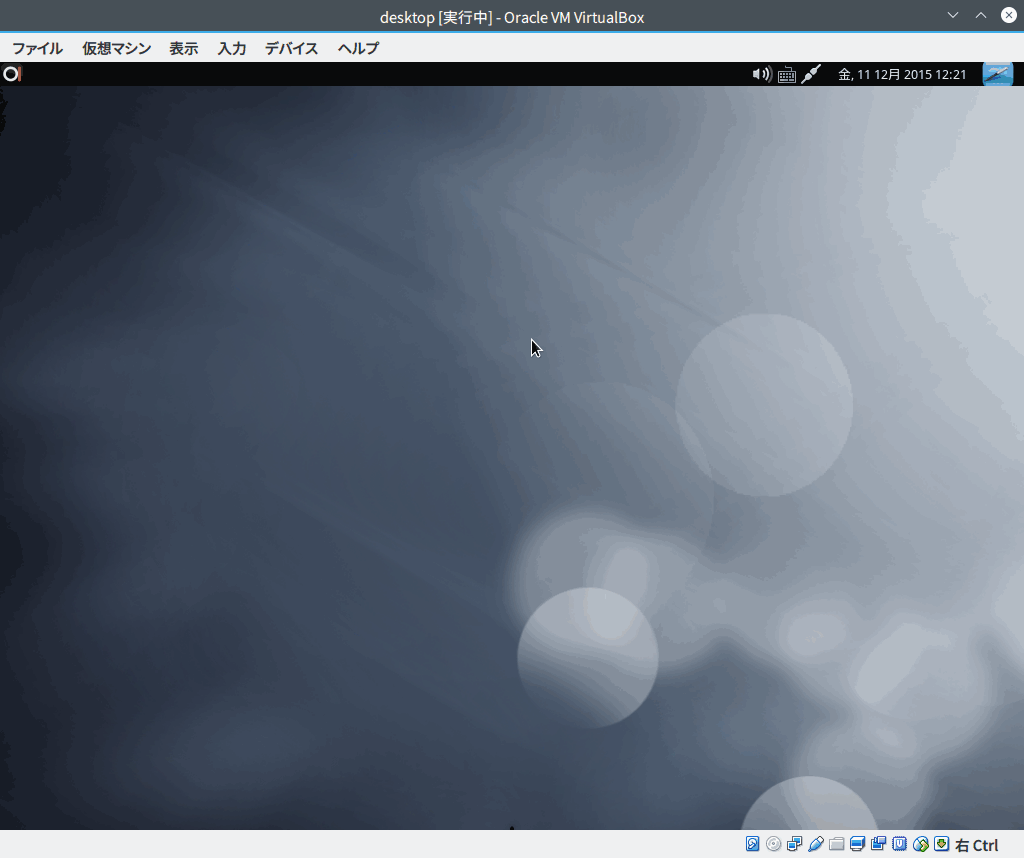Open the ファイル menu
Image resolution: width=1024 pixels, height=858 pixels.
[x=37, y=48]
